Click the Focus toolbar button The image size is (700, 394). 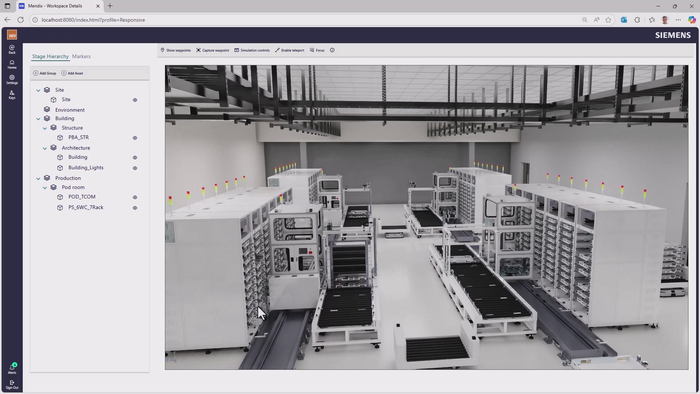pos(317,50)
